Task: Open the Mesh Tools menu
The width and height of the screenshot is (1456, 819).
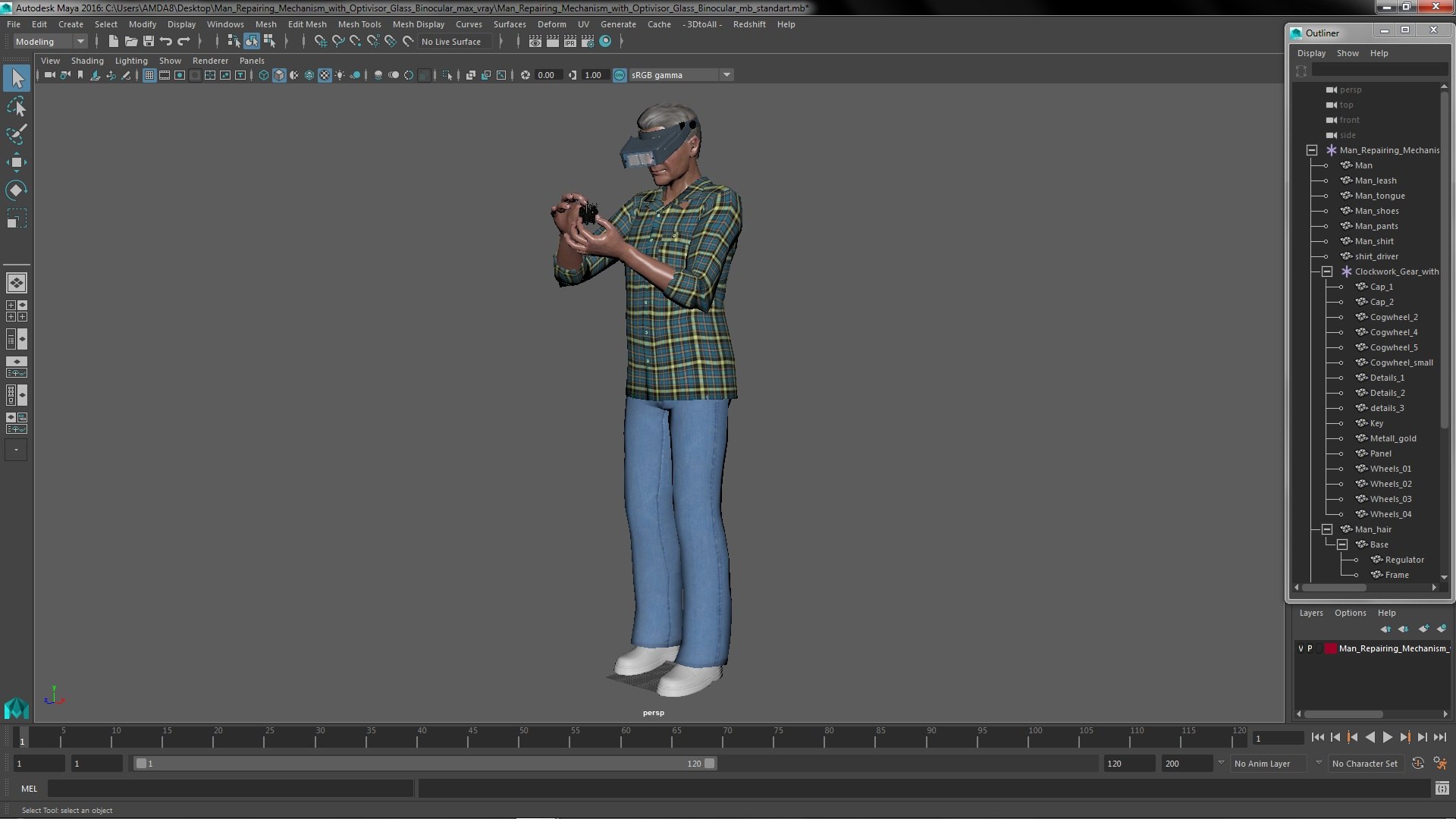Action: 359,24
